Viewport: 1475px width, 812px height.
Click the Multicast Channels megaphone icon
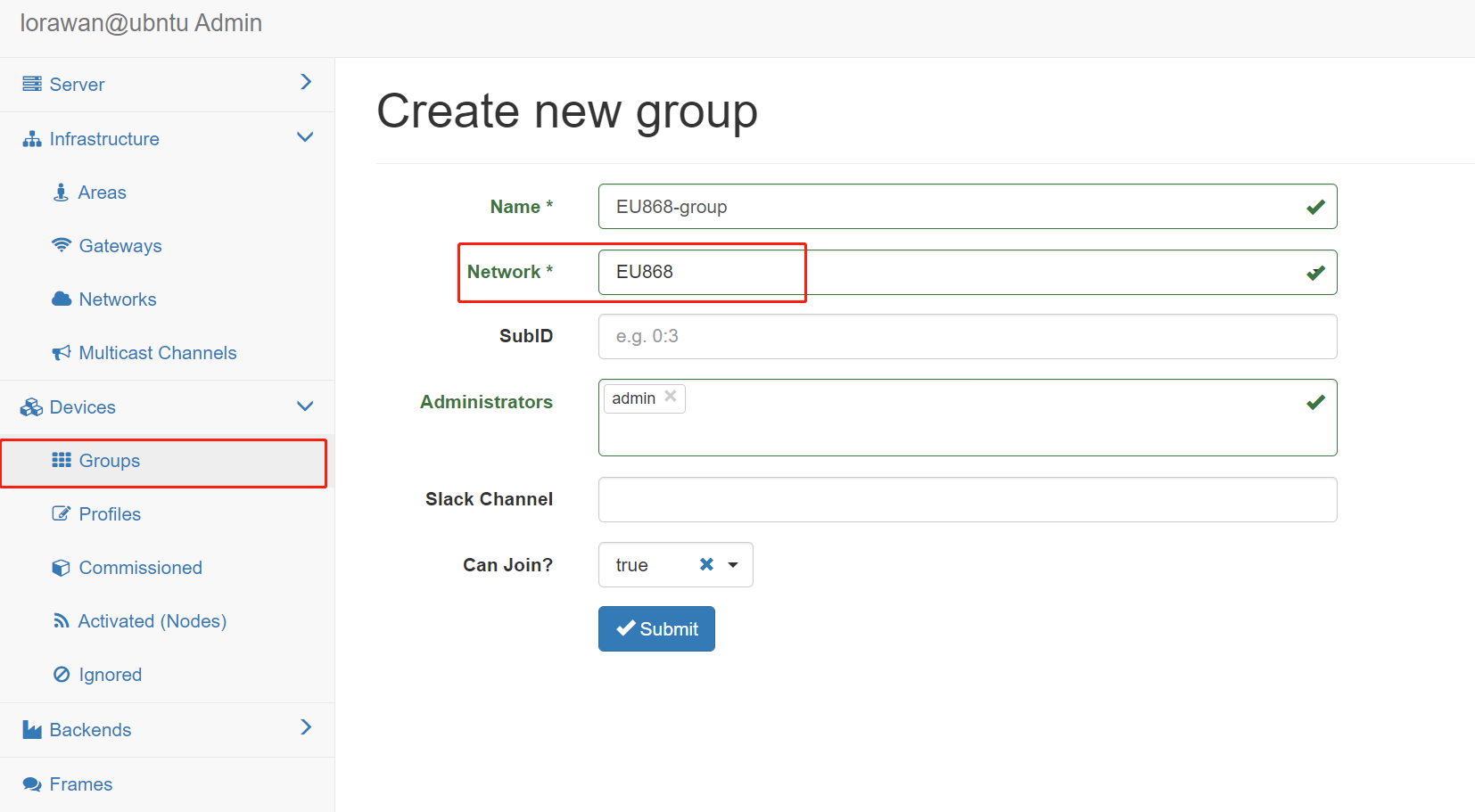pos(62,353)
